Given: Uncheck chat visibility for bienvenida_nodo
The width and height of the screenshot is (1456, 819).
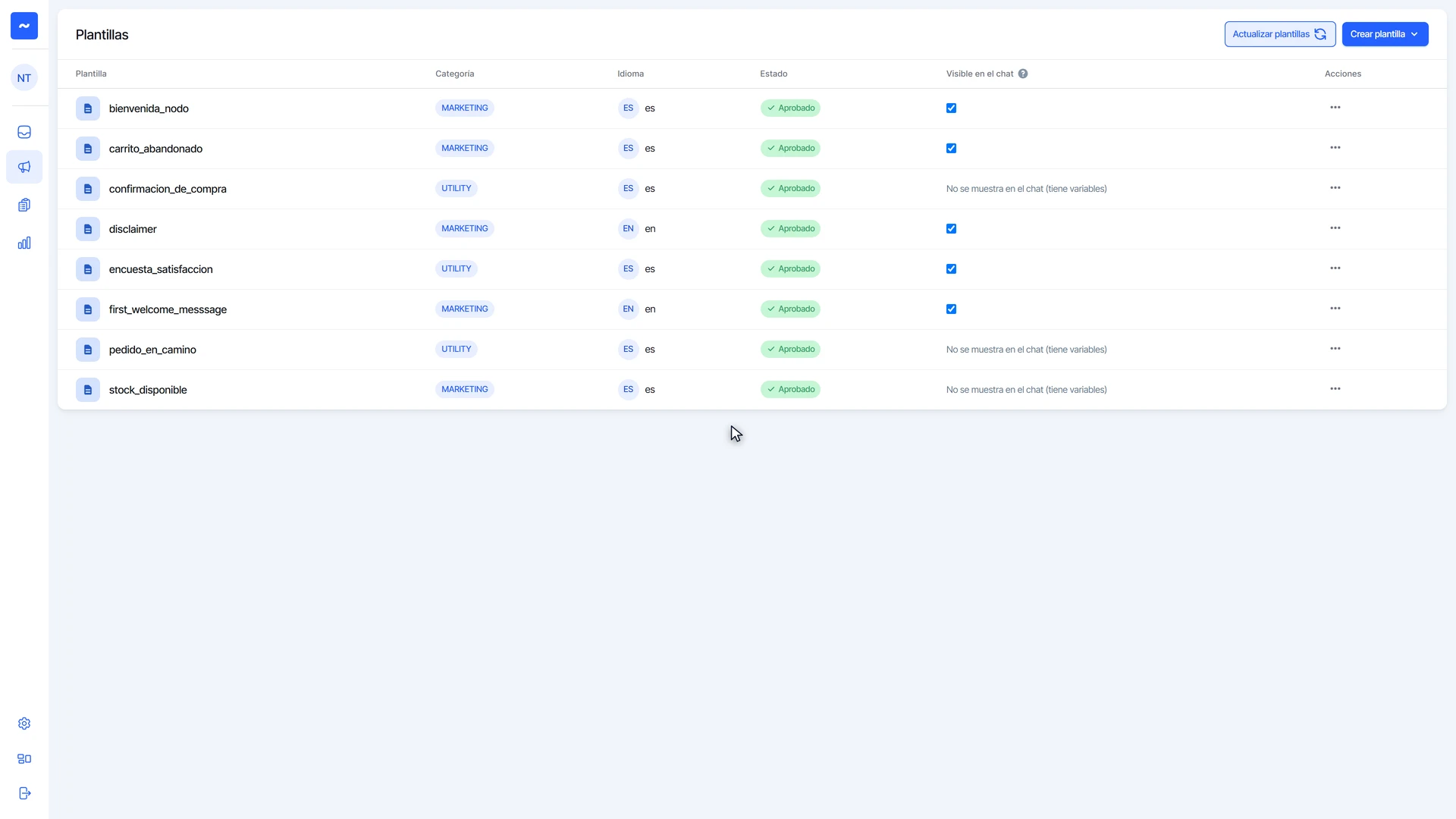Looking at the screenshot, I should (x=951, y=108).
